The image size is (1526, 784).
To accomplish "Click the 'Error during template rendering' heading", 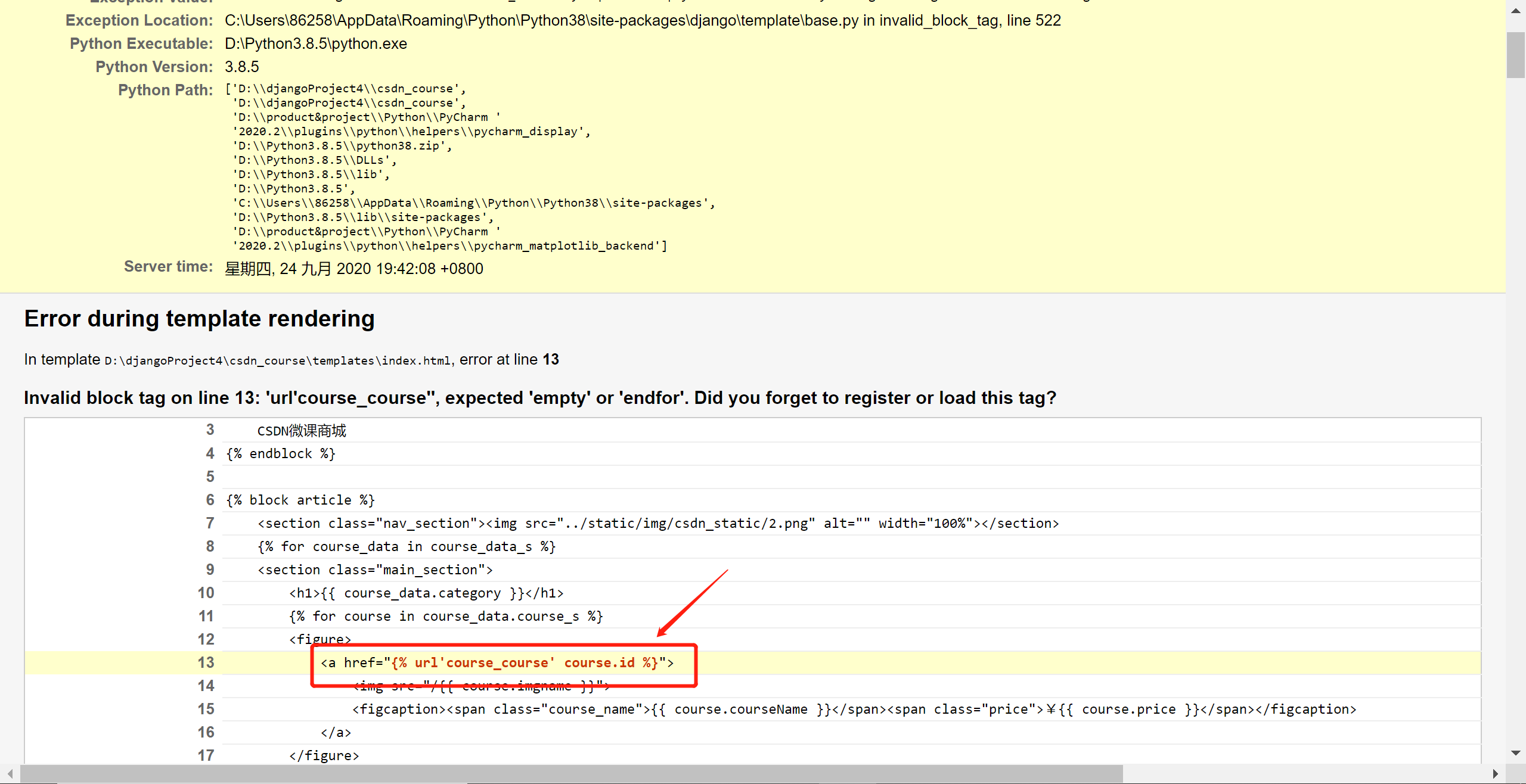I will click(x=199, y=319).
